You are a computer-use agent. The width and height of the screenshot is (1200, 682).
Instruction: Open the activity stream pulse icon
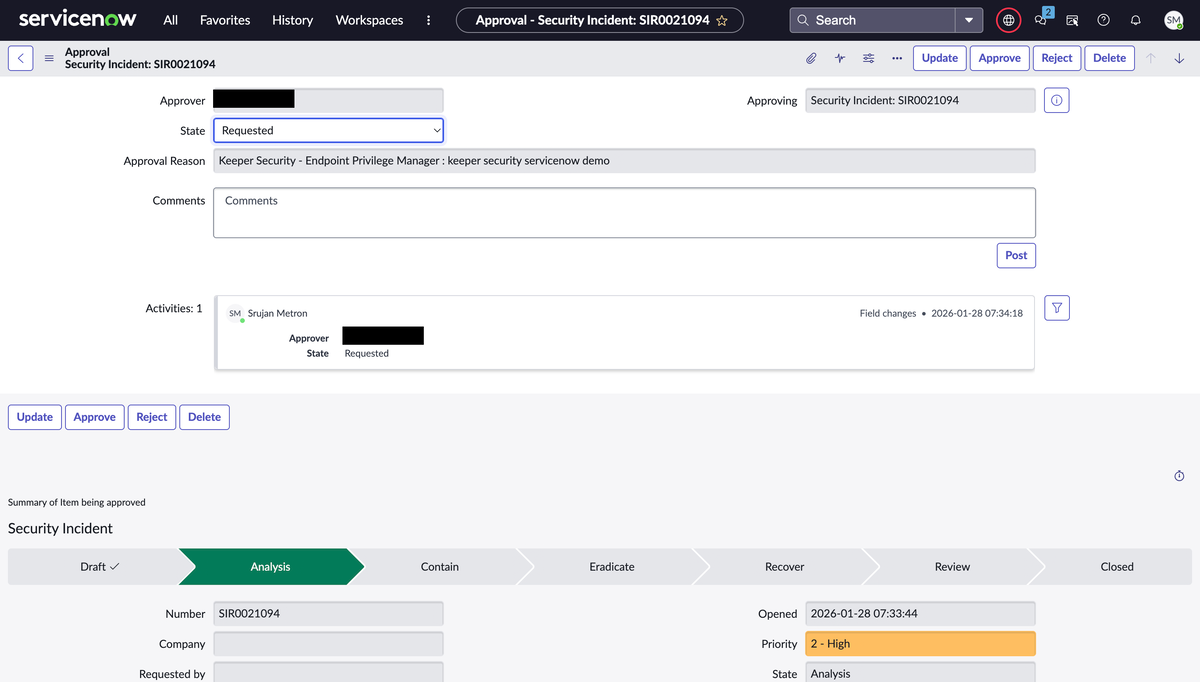(x=840, y=58)
